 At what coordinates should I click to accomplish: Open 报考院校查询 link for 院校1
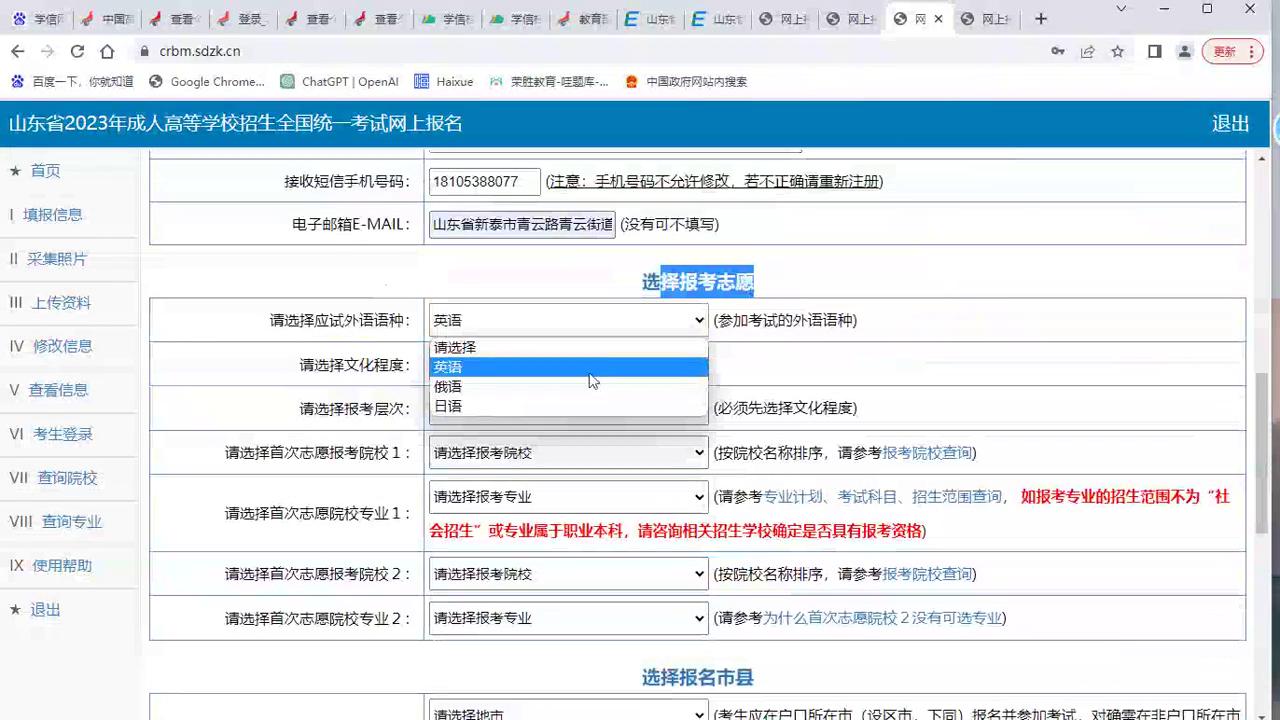tap(926, 453)
